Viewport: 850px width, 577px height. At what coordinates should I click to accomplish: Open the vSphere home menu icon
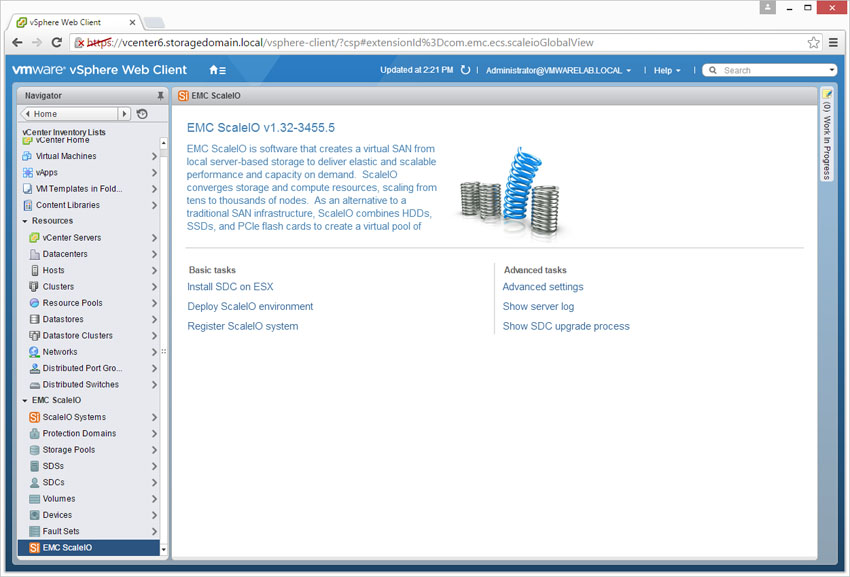pyautogui.click(x=217, y=70)
